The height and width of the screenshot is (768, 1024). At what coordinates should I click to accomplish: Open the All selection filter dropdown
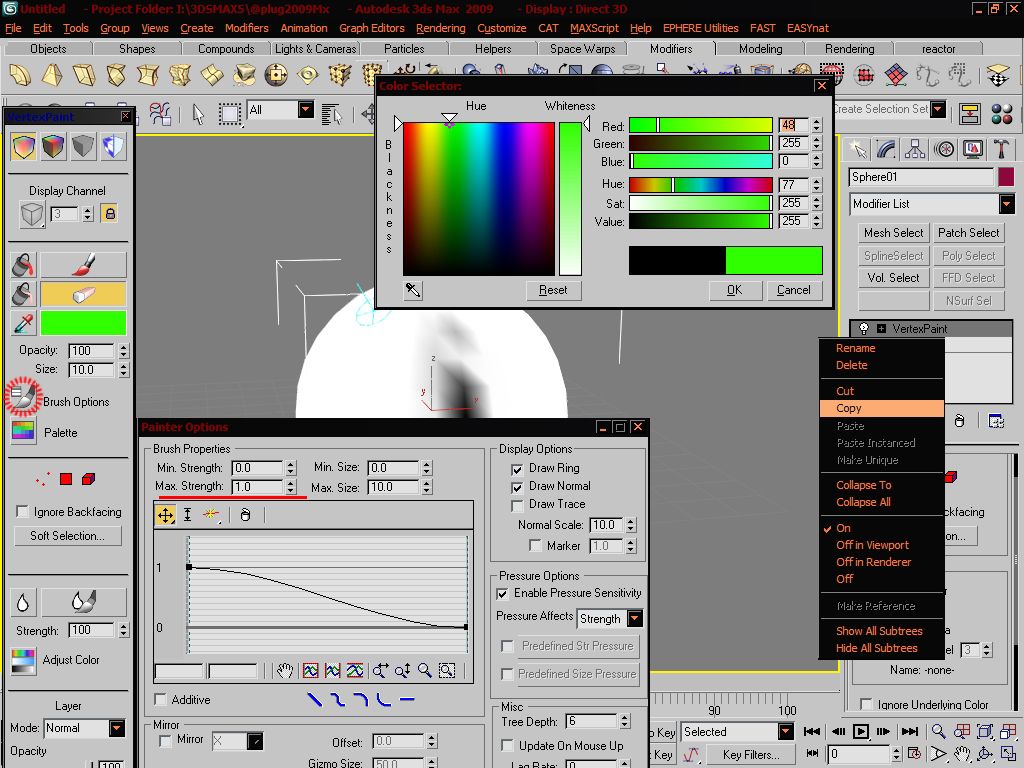pyautogui.click(x=306, y=109)
